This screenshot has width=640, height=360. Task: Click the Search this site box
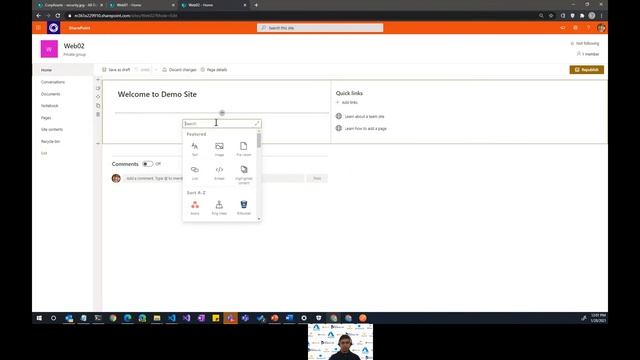click(x=320, y=28)
